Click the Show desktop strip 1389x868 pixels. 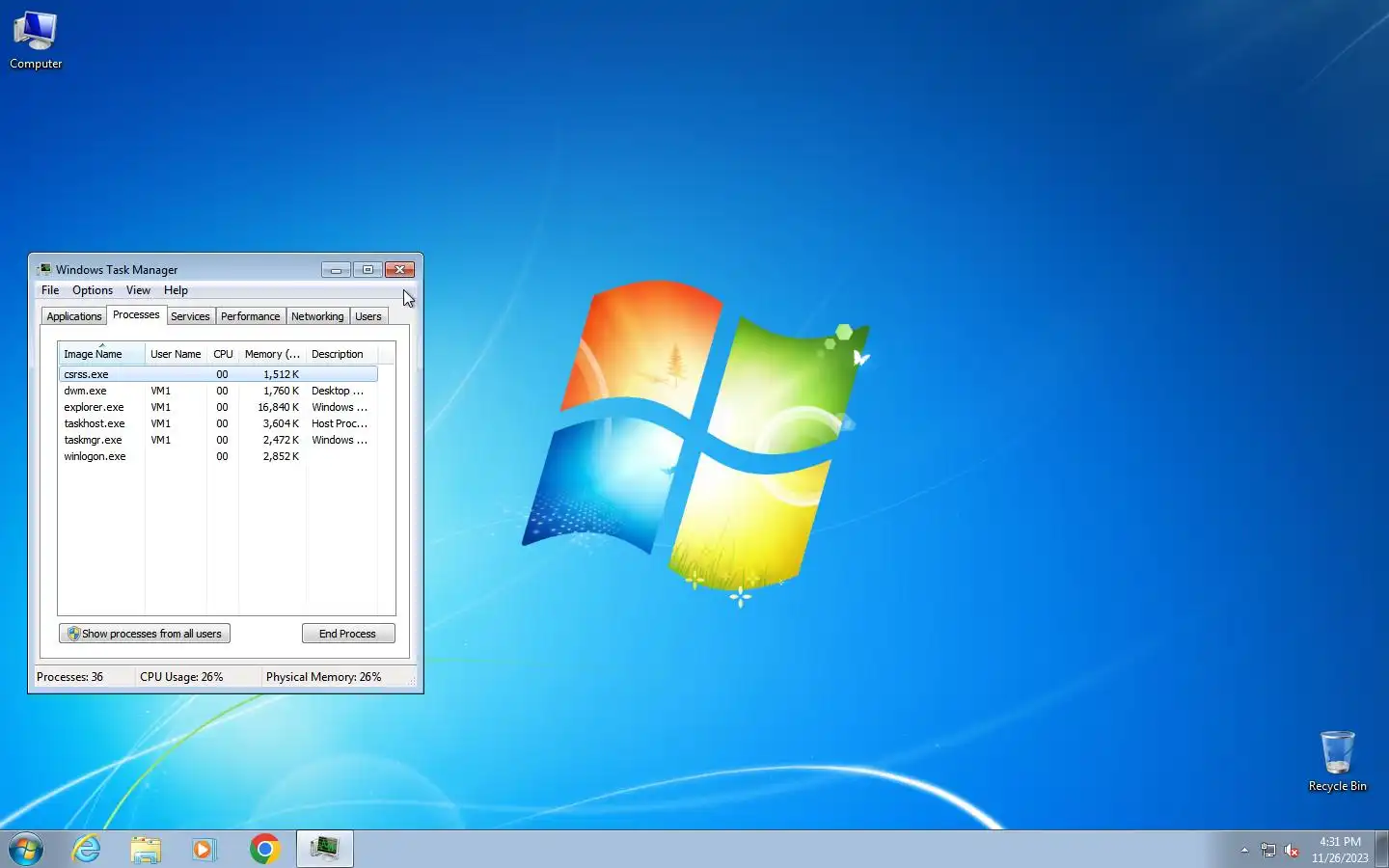(x=1381, y=849)
